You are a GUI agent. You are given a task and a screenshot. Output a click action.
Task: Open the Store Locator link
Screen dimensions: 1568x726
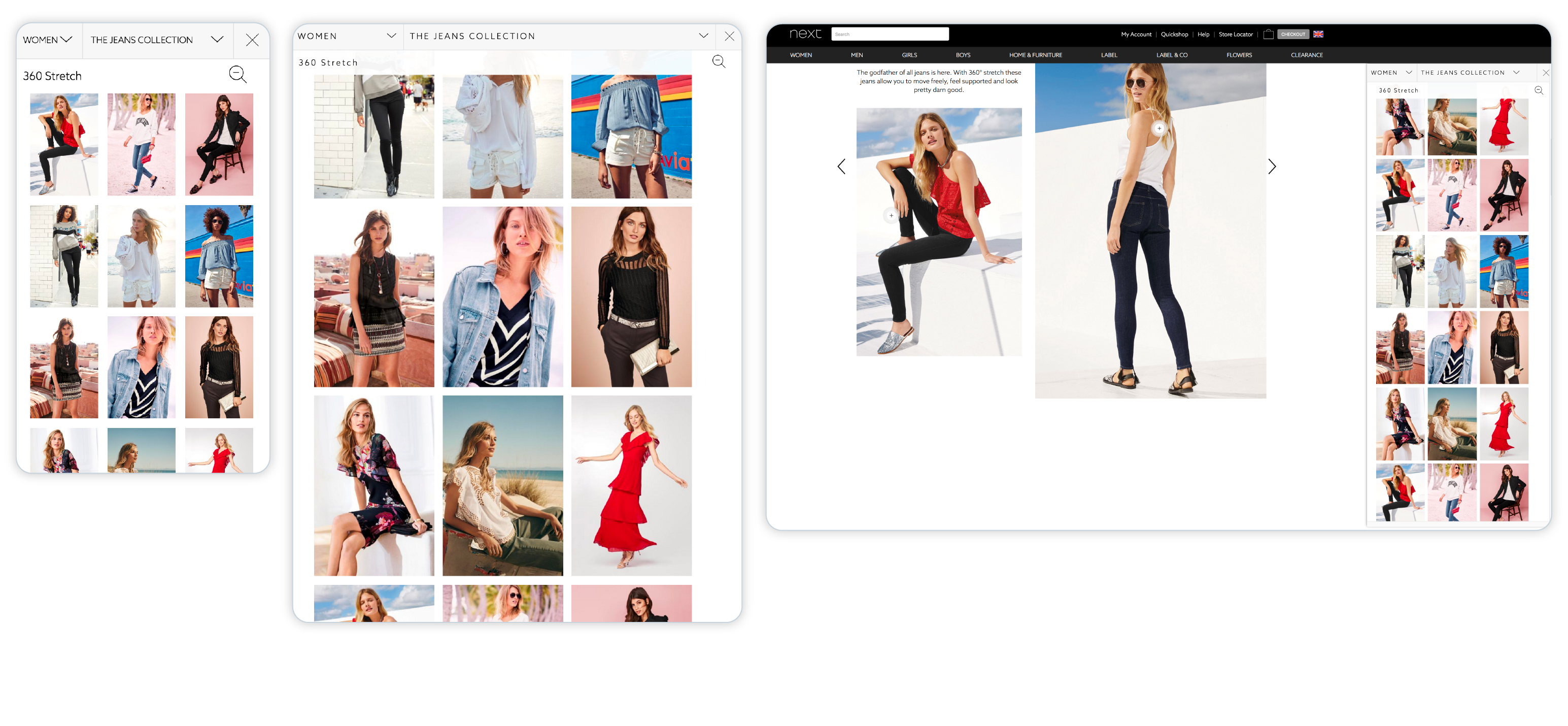coord(1235,34)
